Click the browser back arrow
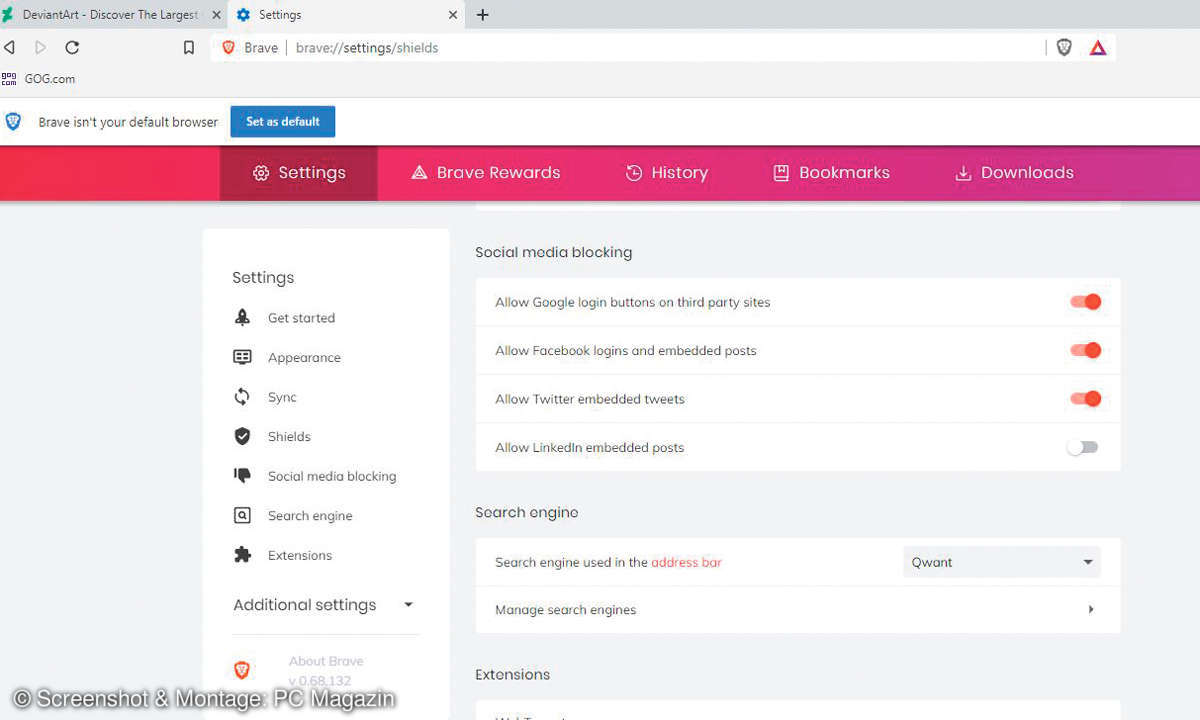Screen dimensions: 1200x720 pyautogui.click(x=9, y=47)
